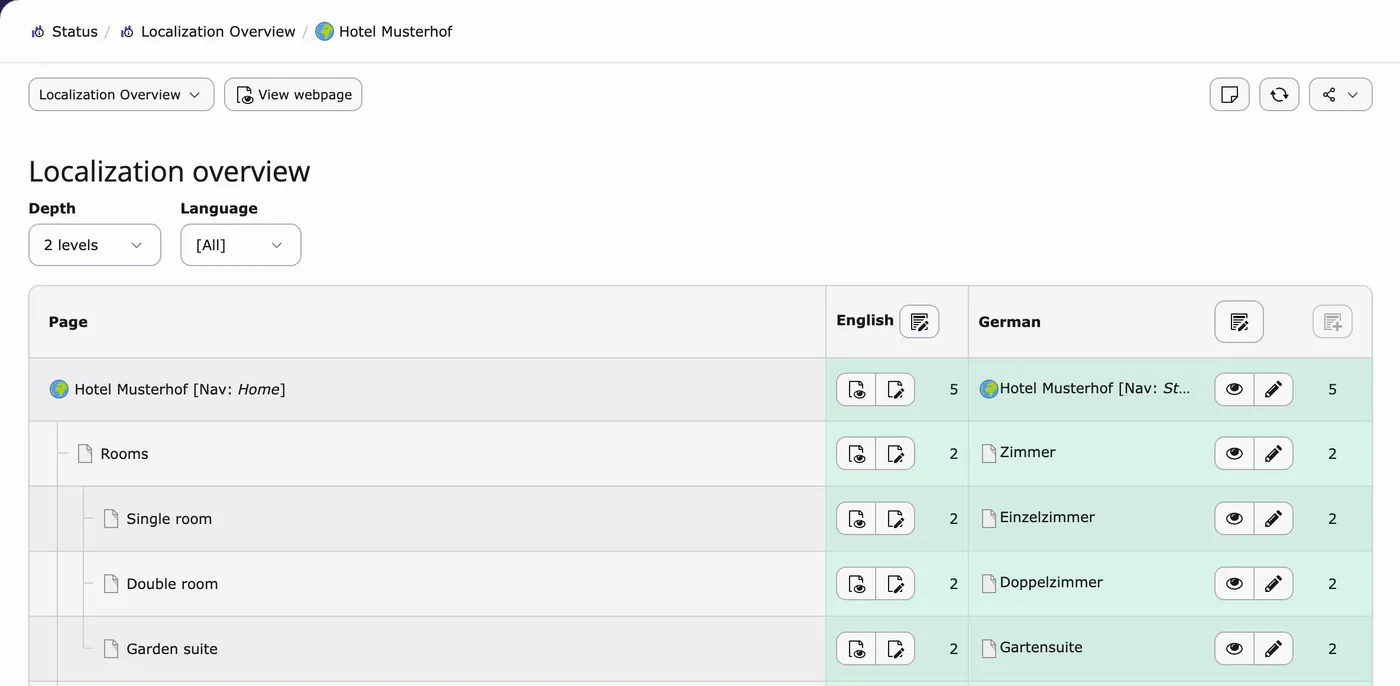View Hotel Musterhof English page
The image size is (1400, 686).
pos(856,390)
